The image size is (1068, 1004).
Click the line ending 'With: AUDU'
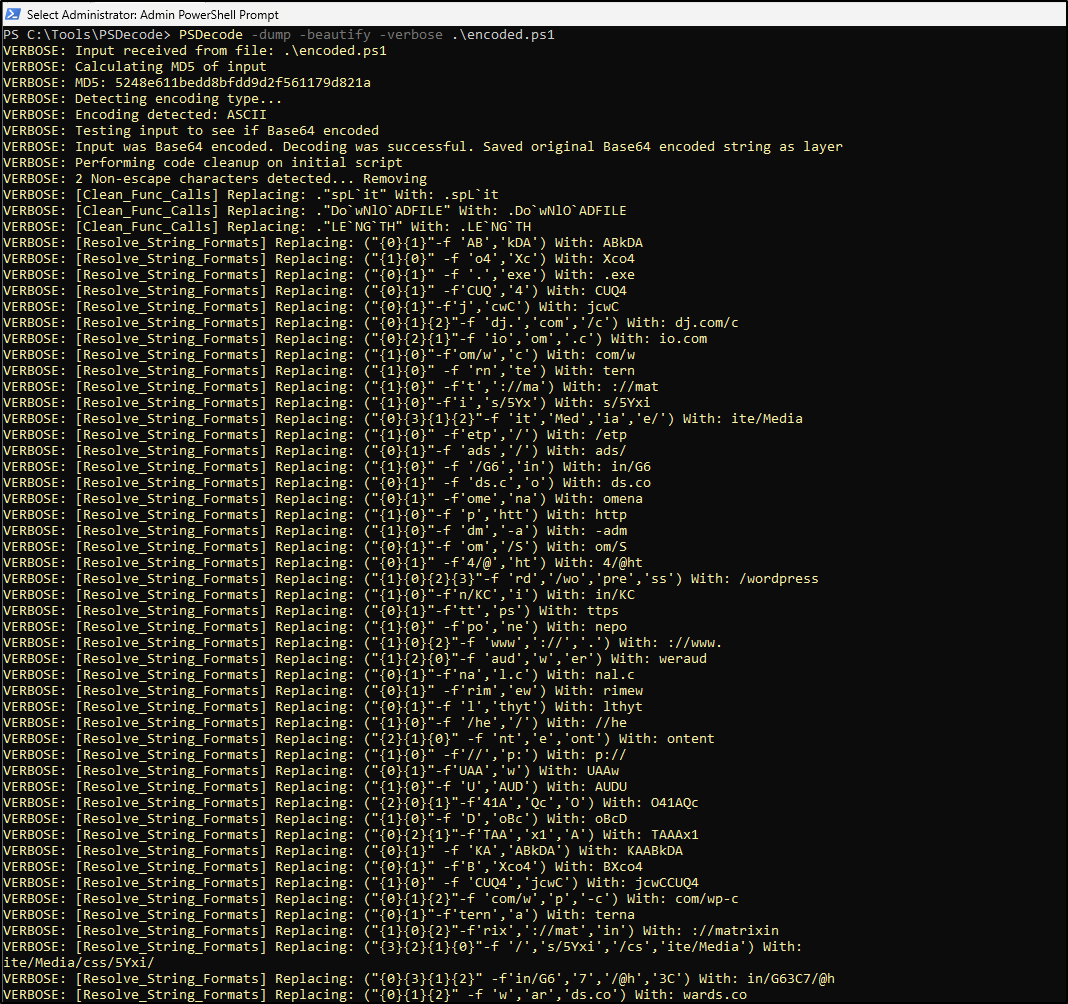[x=315, y=787]
